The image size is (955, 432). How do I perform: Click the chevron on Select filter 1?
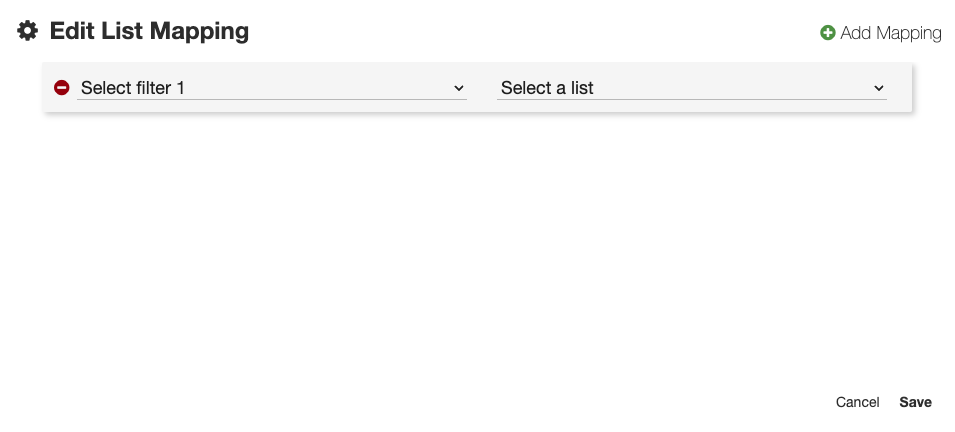[x=459, y=88]
